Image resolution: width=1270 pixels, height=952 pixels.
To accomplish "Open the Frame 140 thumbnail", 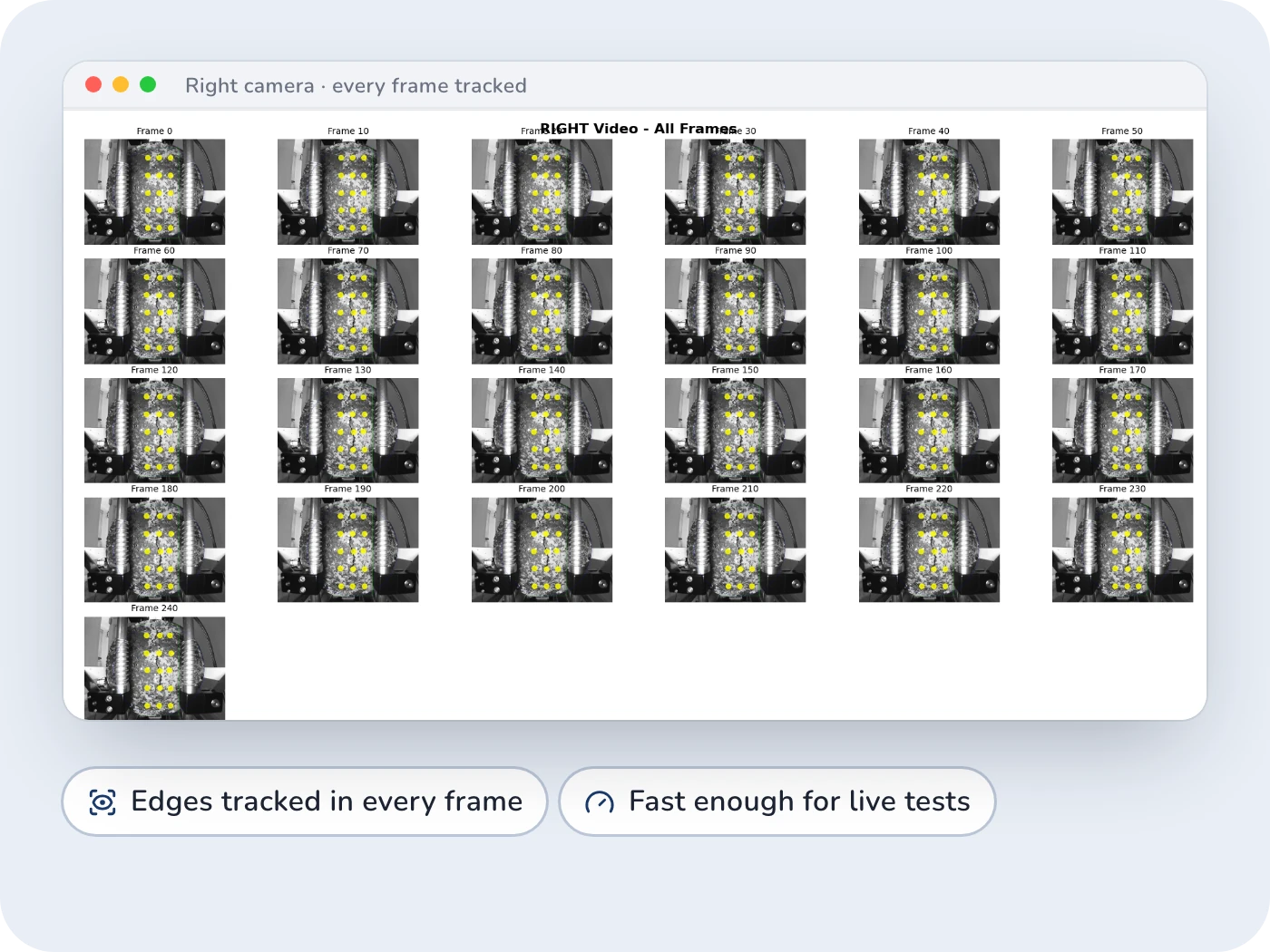I will tap(542, 431).
